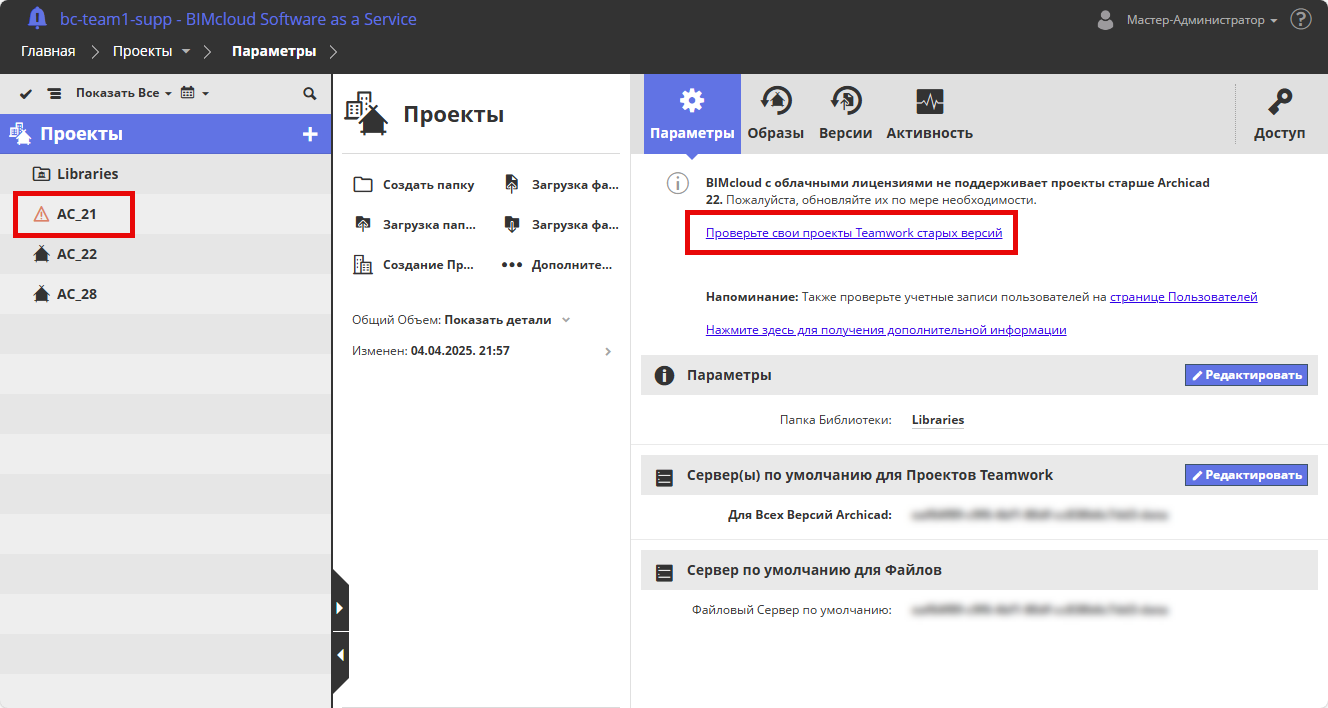Click the chevron after Параметры breadcrumb
The image size is (1328, 708).
click(333, 51)
